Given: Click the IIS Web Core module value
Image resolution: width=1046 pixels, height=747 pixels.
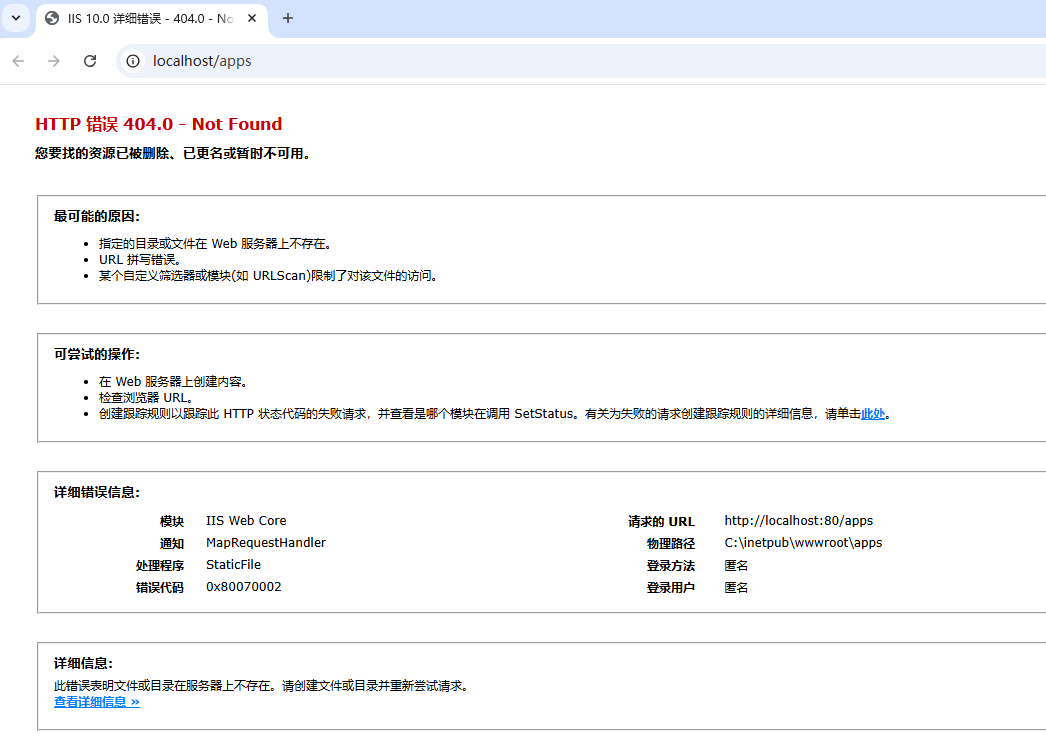Looking at the screenshot, I should pos(246,521).
